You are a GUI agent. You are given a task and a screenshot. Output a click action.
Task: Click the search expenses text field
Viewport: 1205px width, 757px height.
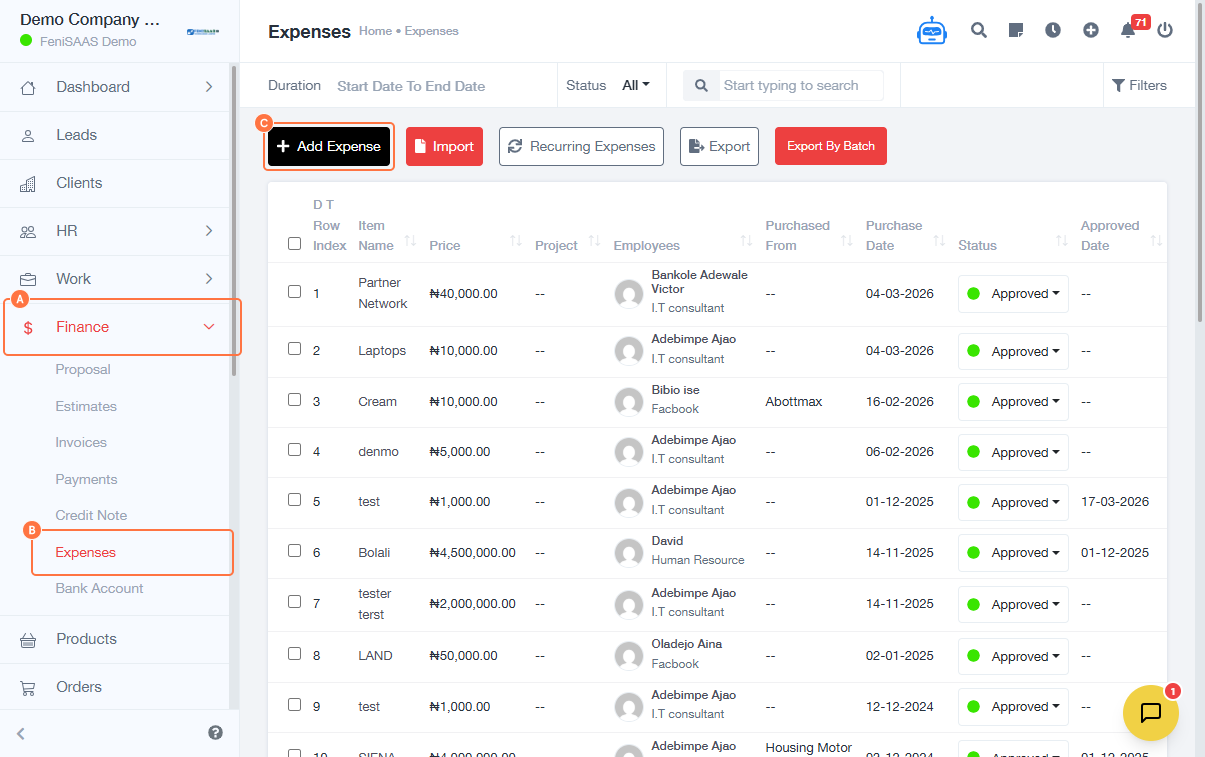click(x=799, y=85)
